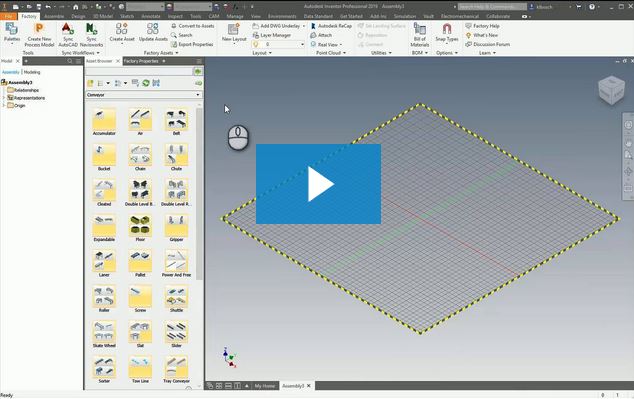Image resolution: width=634 pixels, height=399 pixels.
Task: Play the video overlay
Action: click(319, 184)
